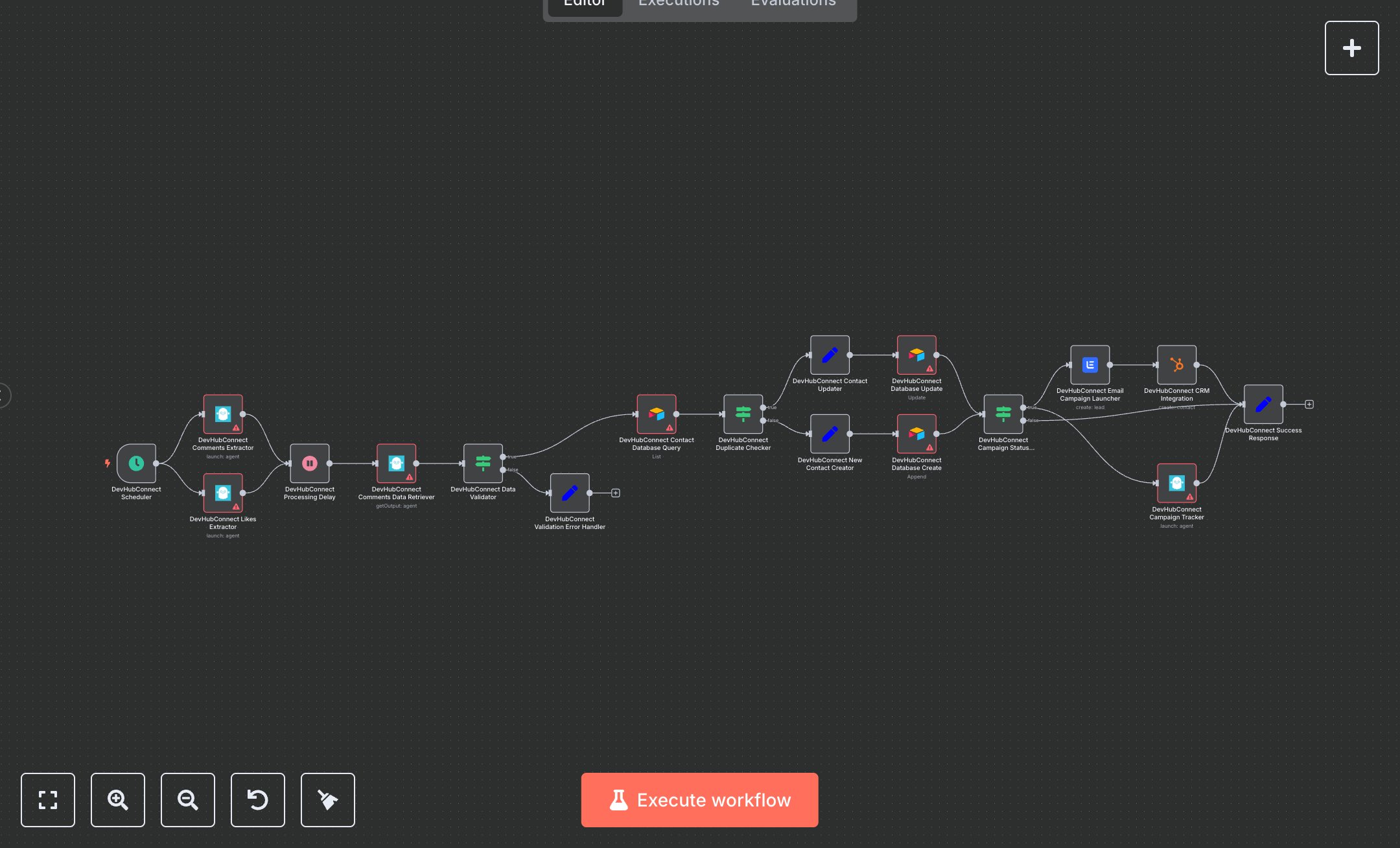
Task: Select the DevHubConnect Comments Extractor node
Action: (223, 414)
